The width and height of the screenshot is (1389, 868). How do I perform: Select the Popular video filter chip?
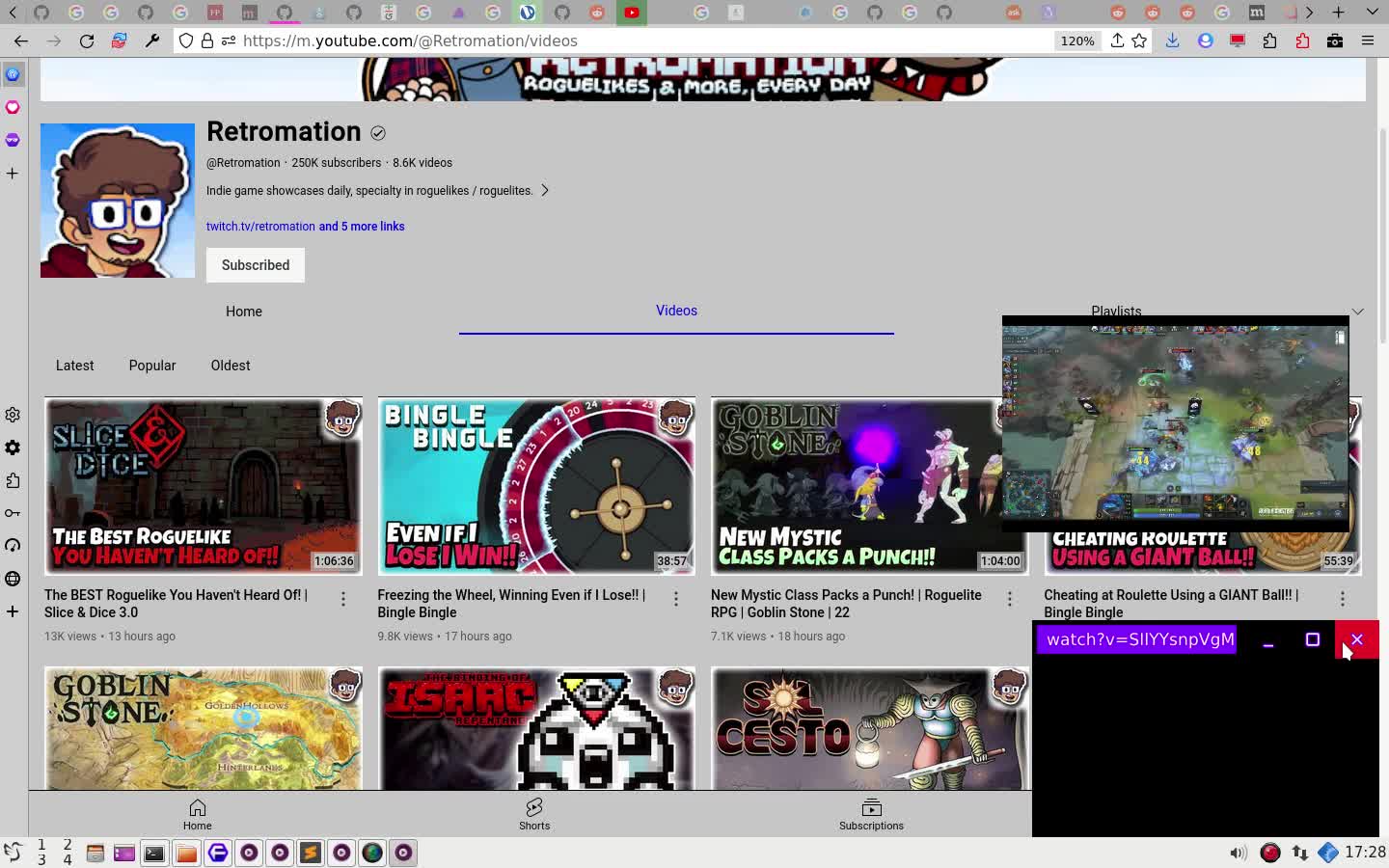(152, 366)
